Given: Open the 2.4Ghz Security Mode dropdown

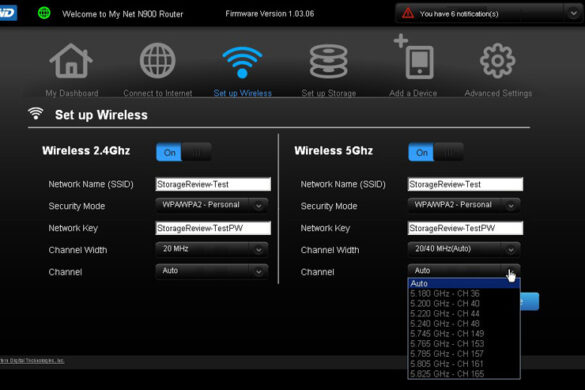Looking at the screenshot, I should (x=212, y=205).
